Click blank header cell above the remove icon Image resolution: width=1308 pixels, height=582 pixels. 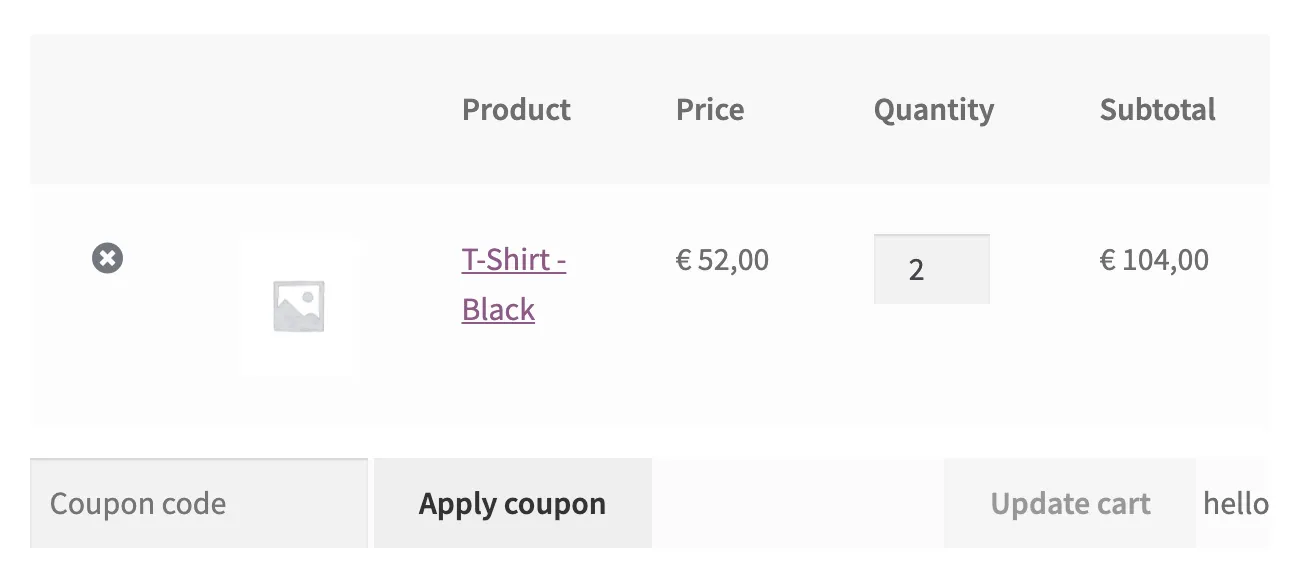(x=107, y=109)
